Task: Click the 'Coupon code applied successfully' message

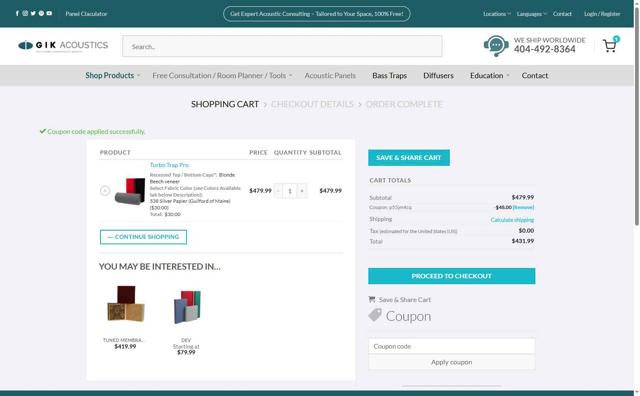Action: coord(93,131)
